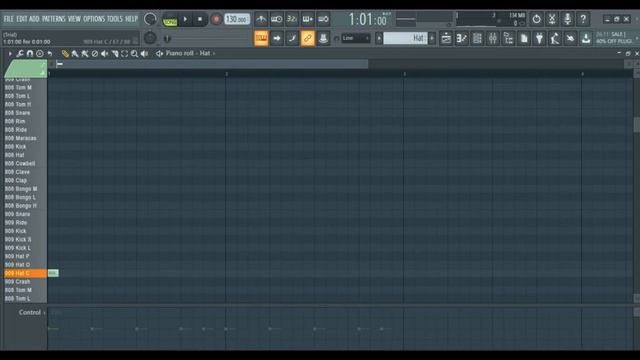Toggle typing keyboard to piano icon
Screen dimensions: 640x360
261,38
